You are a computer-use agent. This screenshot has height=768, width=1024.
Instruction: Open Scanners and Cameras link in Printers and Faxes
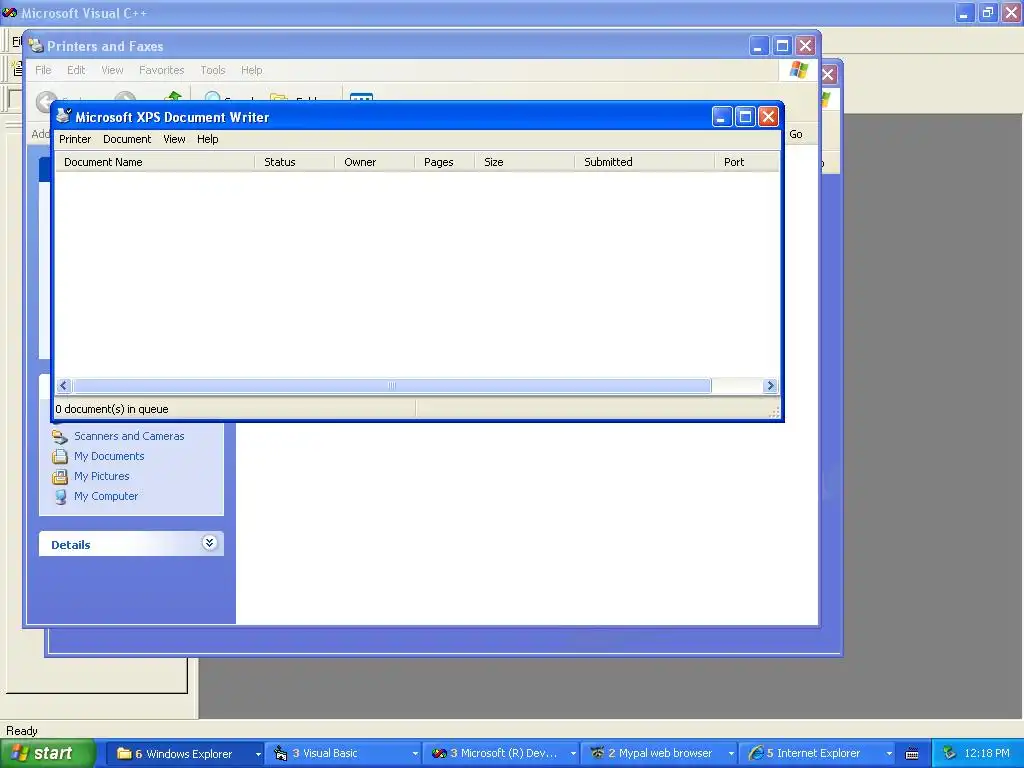click(129, 436)
